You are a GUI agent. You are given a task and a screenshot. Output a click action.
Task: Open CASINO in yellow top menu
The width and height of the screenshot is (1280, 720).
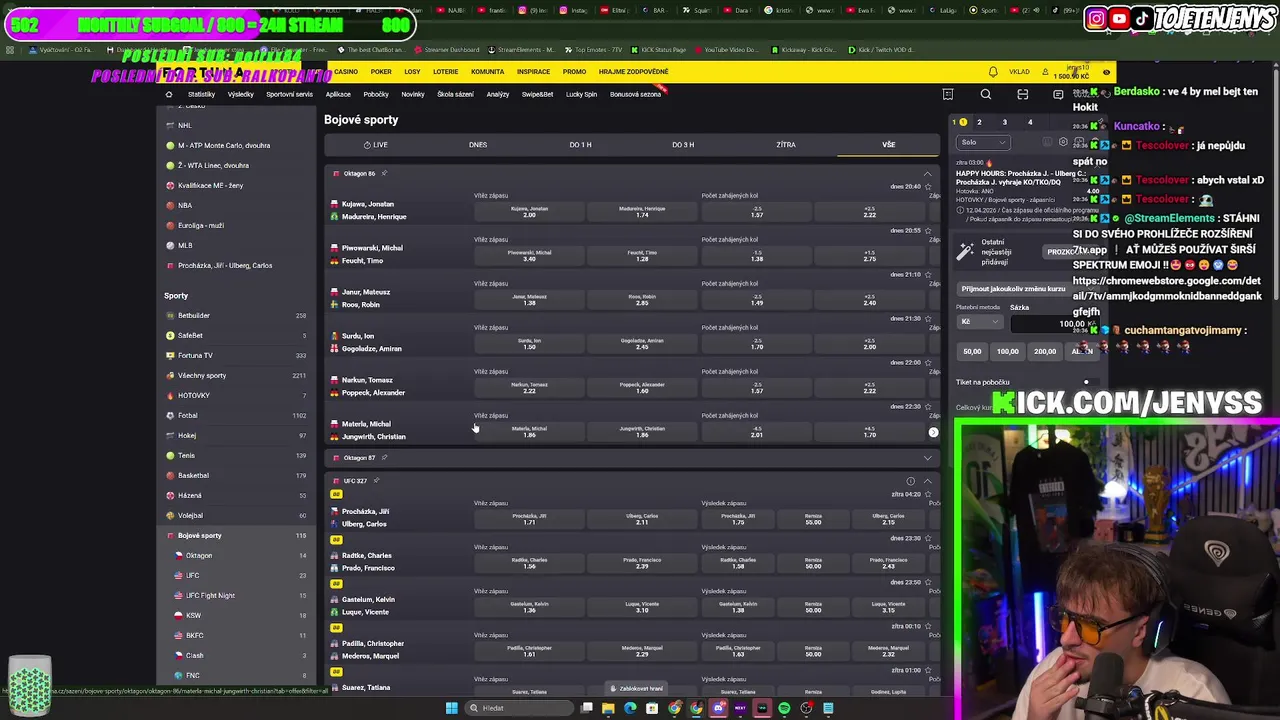coord(346,72)
